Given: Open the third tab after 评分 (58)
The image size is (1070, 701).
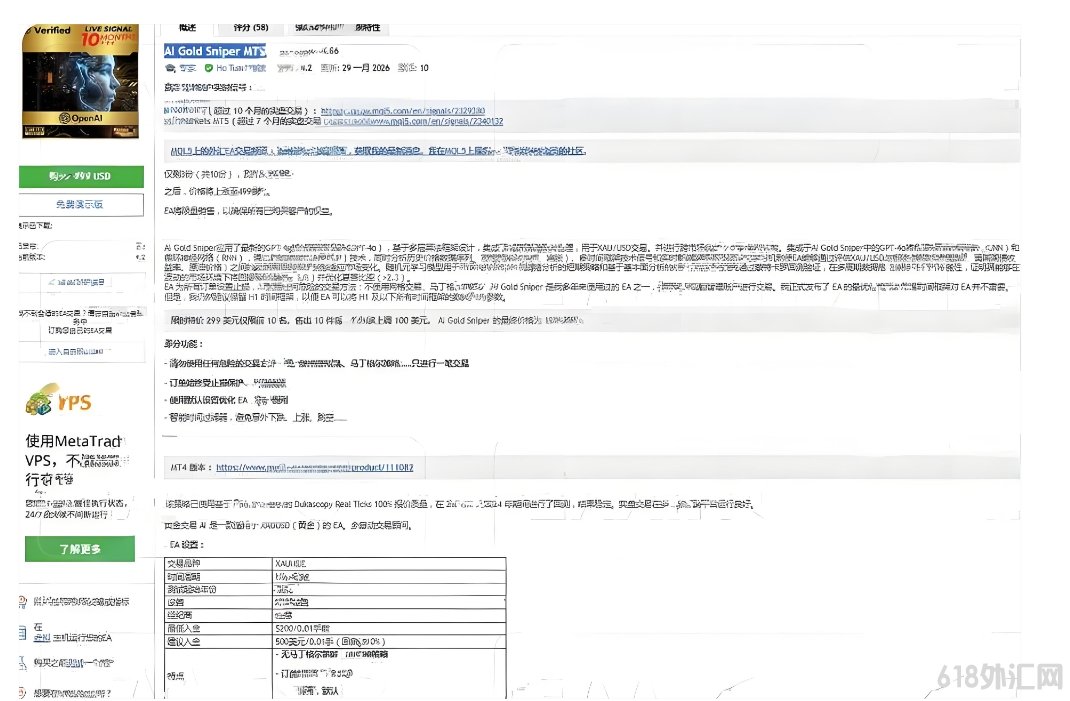Looking at the screenshot, I should (319, 28).
